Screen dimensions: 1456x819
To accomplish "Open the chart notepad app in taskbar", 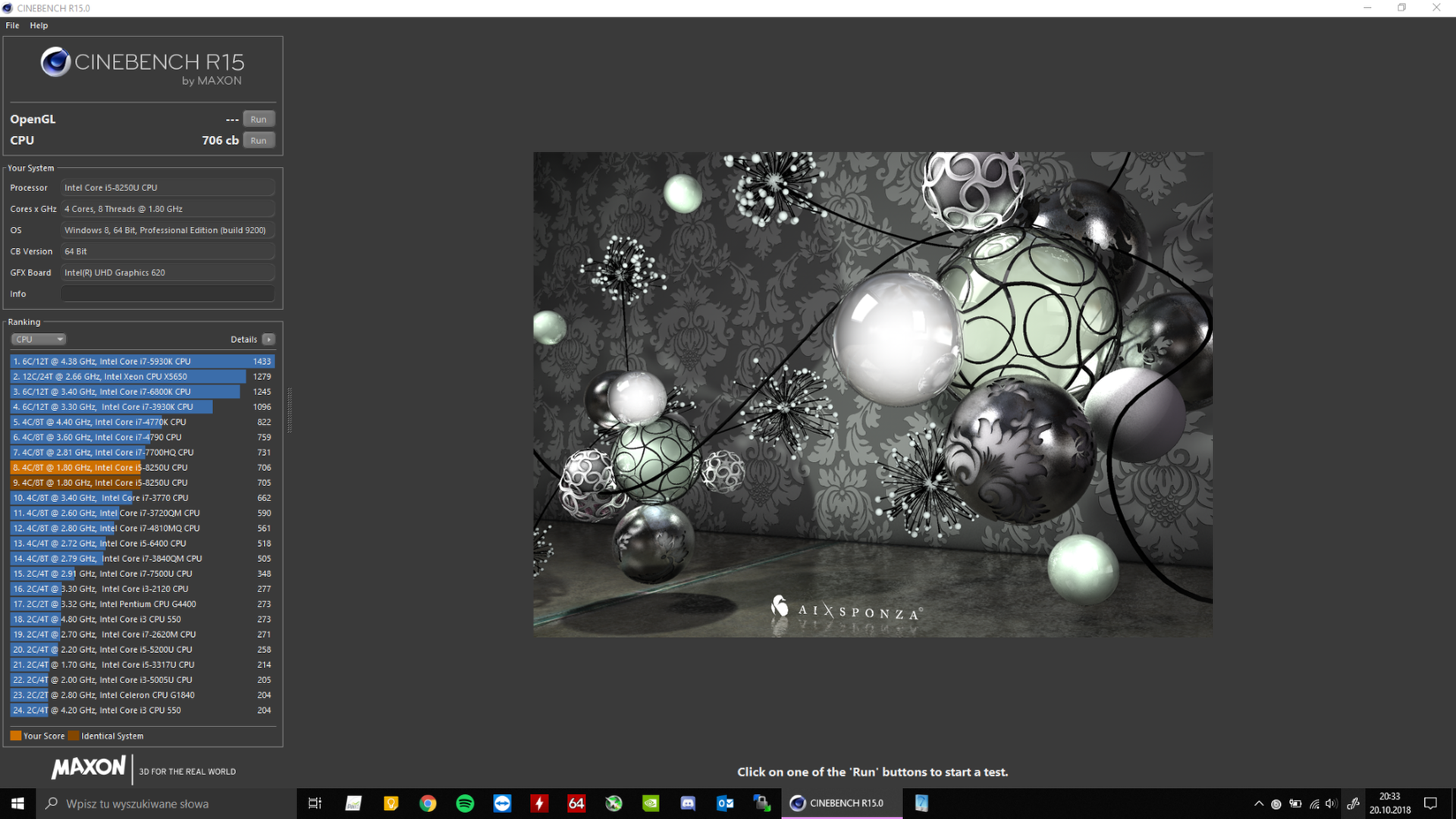I will pos(353,803).
